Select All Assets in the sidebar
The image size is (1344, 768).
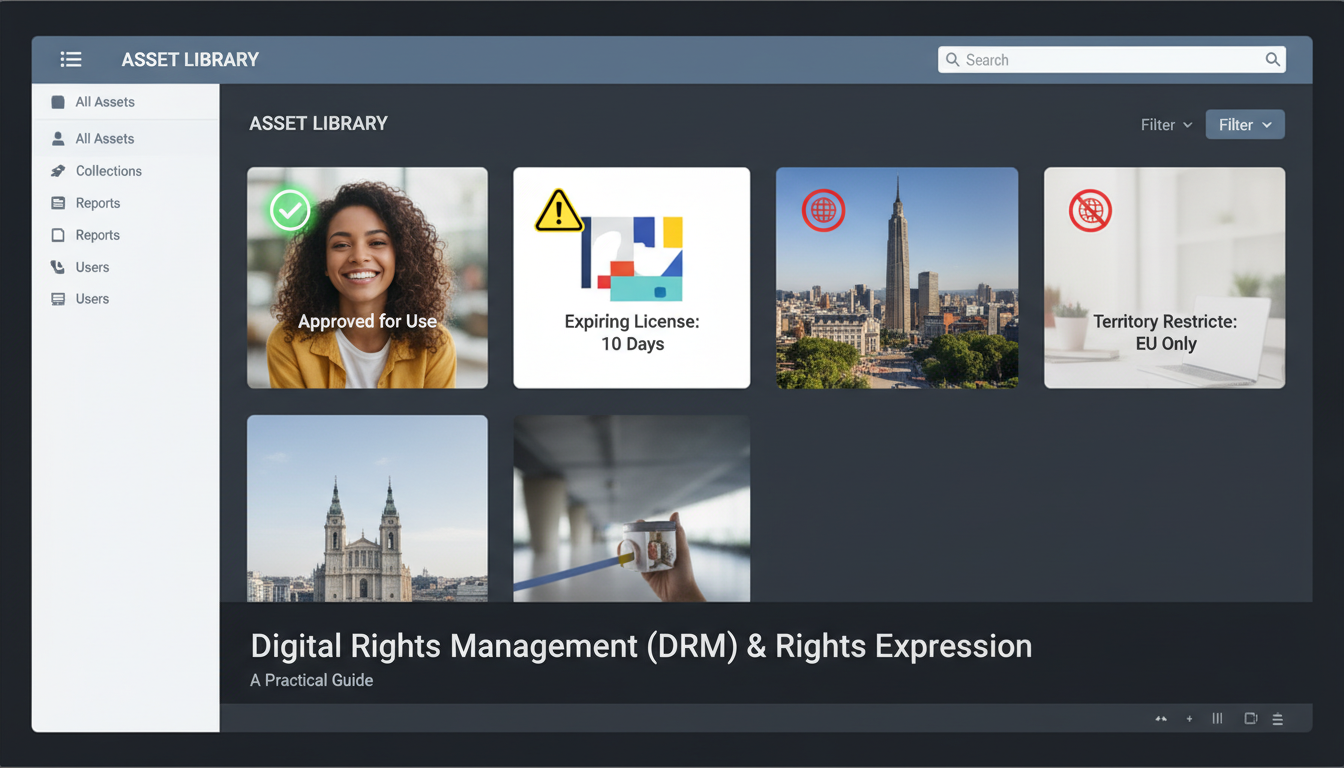pyautogui.click(x=105, y=101)
